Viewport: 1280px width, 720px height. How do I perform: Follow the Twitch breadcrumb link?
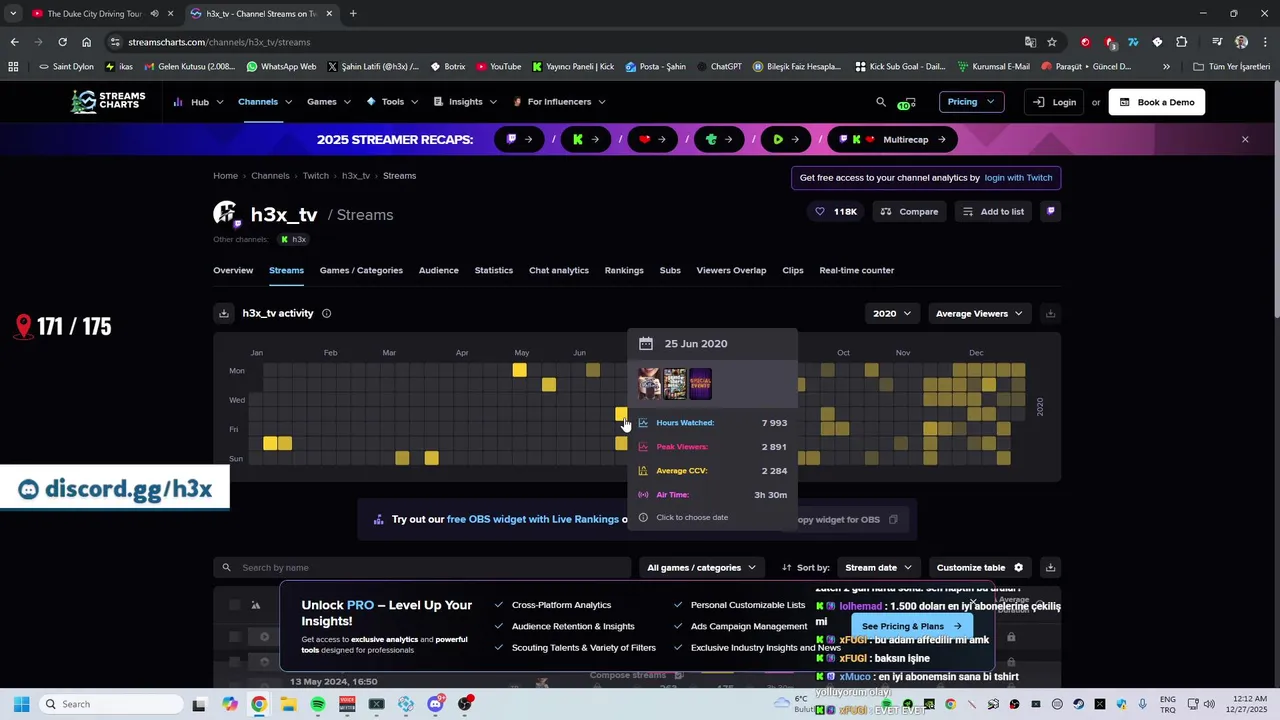click(316, 176)
